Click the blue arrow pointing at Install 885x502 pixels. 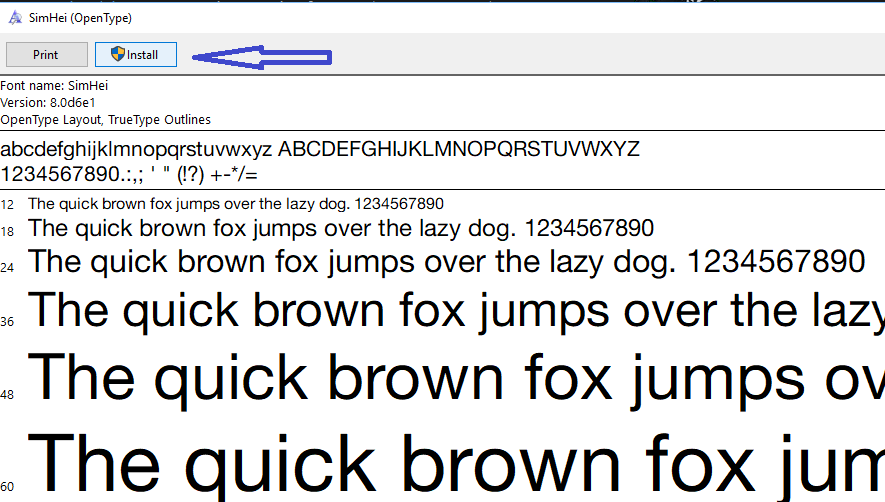[261, 58]
